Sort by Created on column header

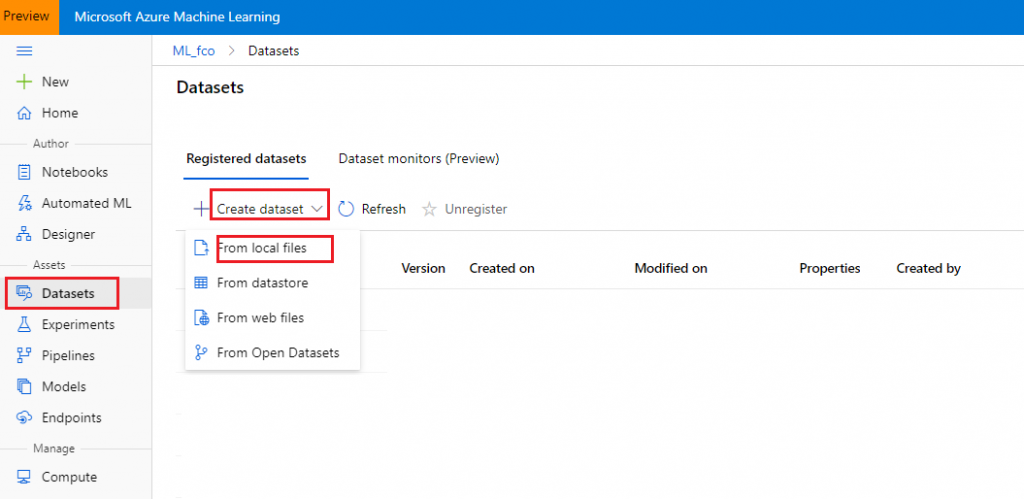coord(502,268)
